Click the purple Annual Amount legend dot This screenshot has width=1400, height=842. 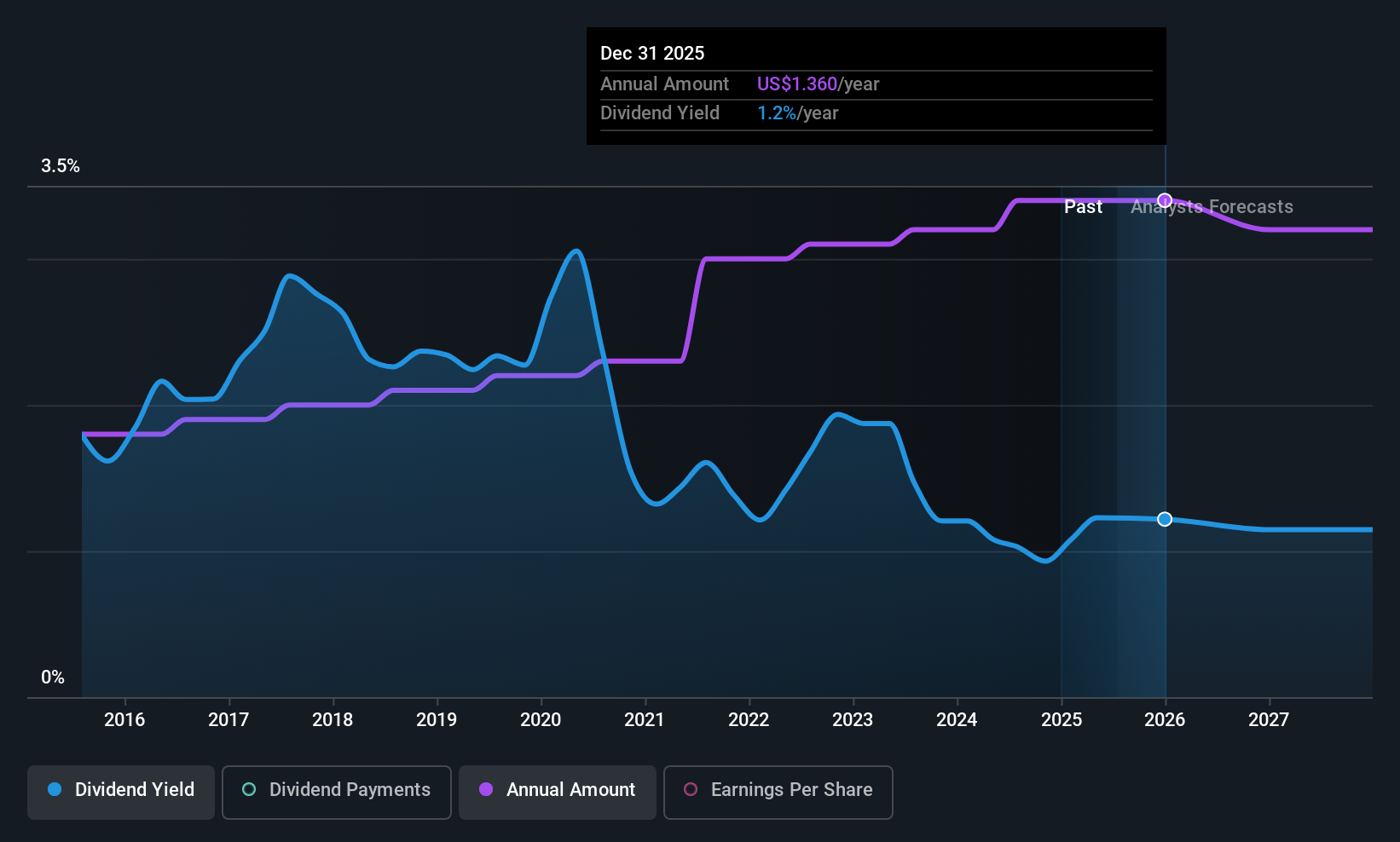tap(486, 789)
